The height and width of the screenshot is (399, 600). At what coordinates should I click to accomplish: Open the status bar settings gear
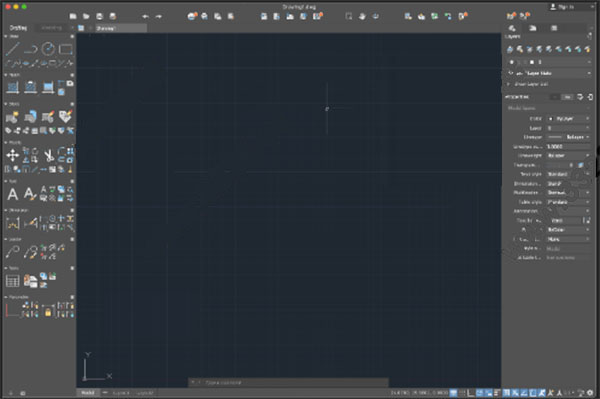(x=590, y=392)
